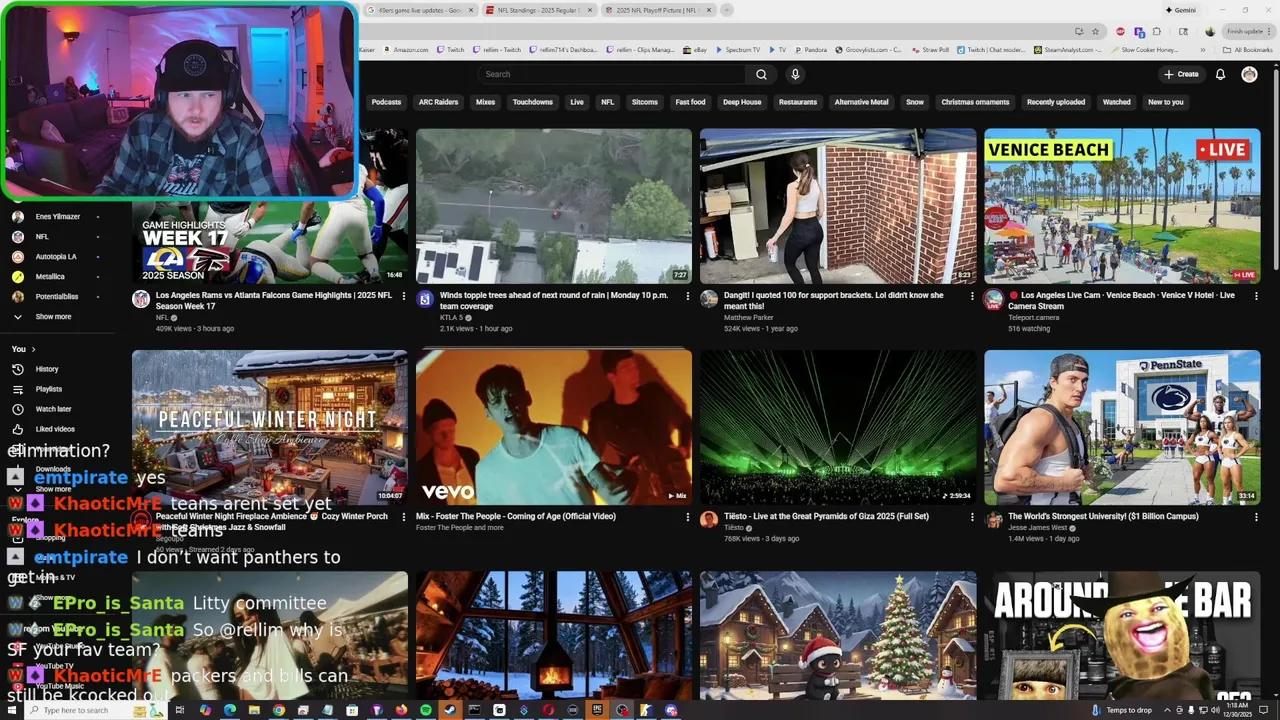Open the Create dropdown button

click(x=1181, y=74)
